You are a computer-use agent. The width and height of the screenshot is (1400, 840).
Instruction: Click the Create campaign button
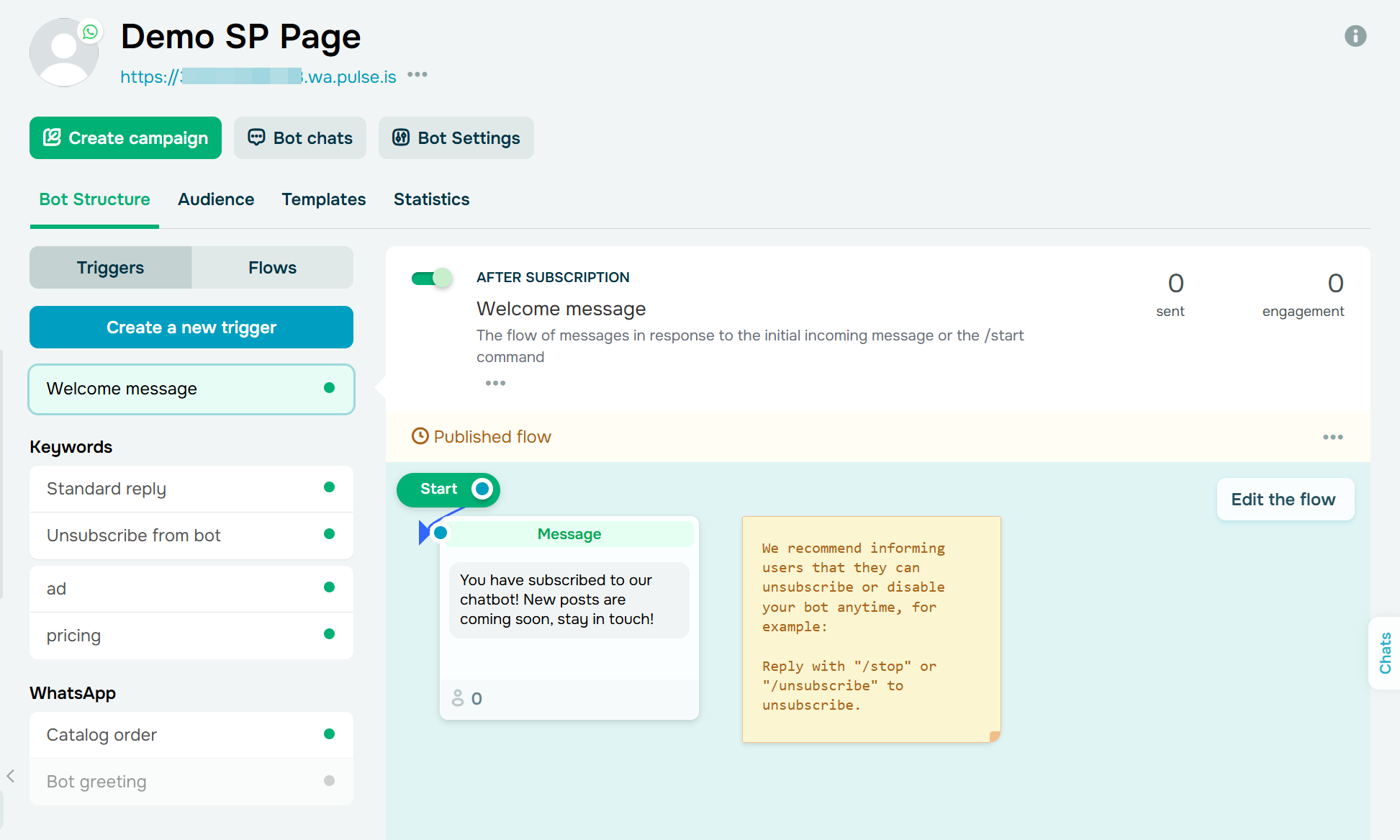125,138
